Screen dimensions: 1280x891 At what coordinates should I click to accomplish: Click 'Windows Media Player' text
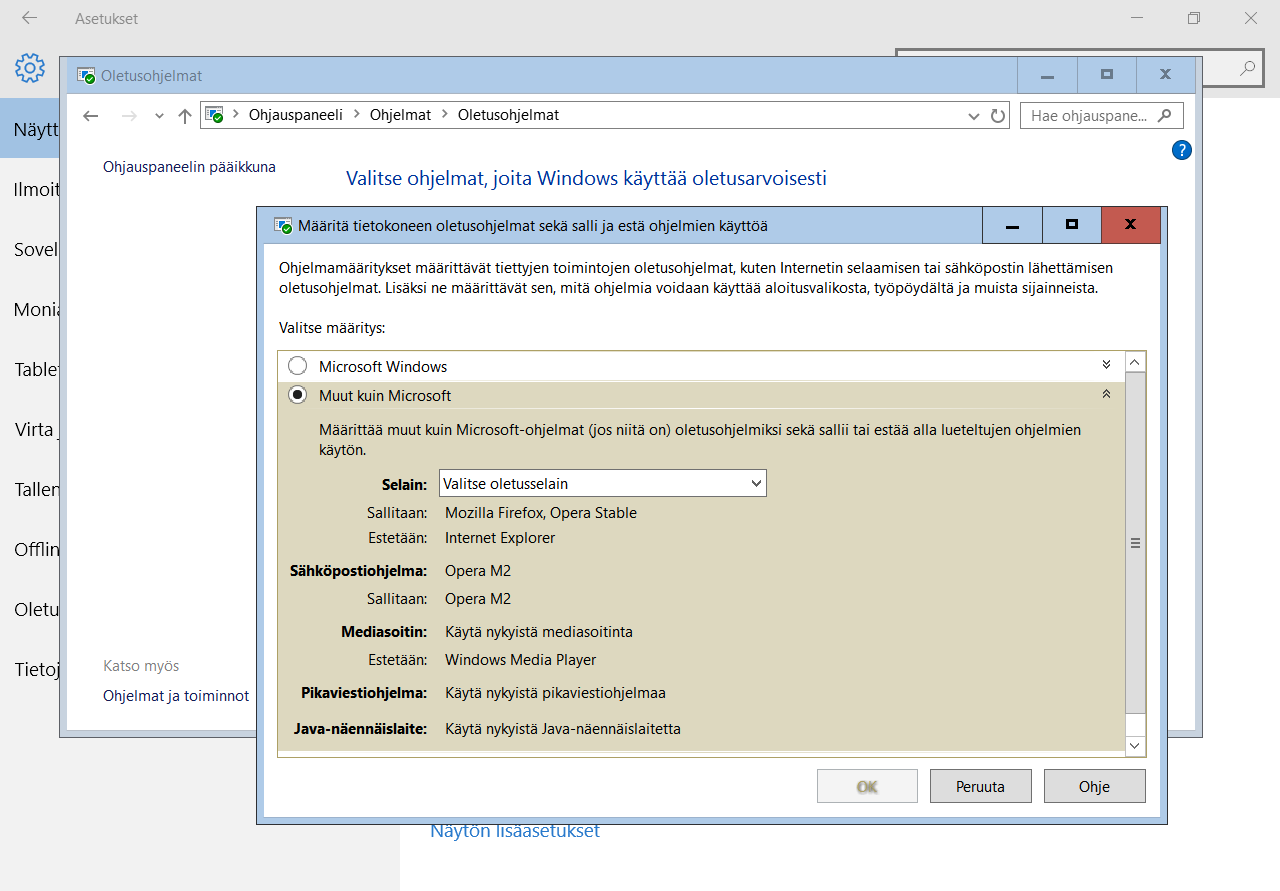[521, 660]
